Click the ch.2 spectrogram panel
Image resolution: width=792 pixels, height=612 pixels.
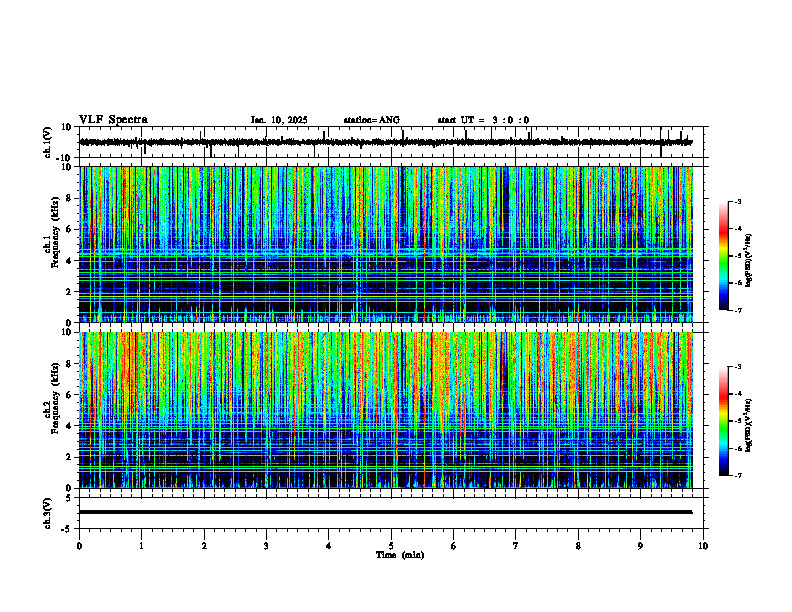click(386, 410)
